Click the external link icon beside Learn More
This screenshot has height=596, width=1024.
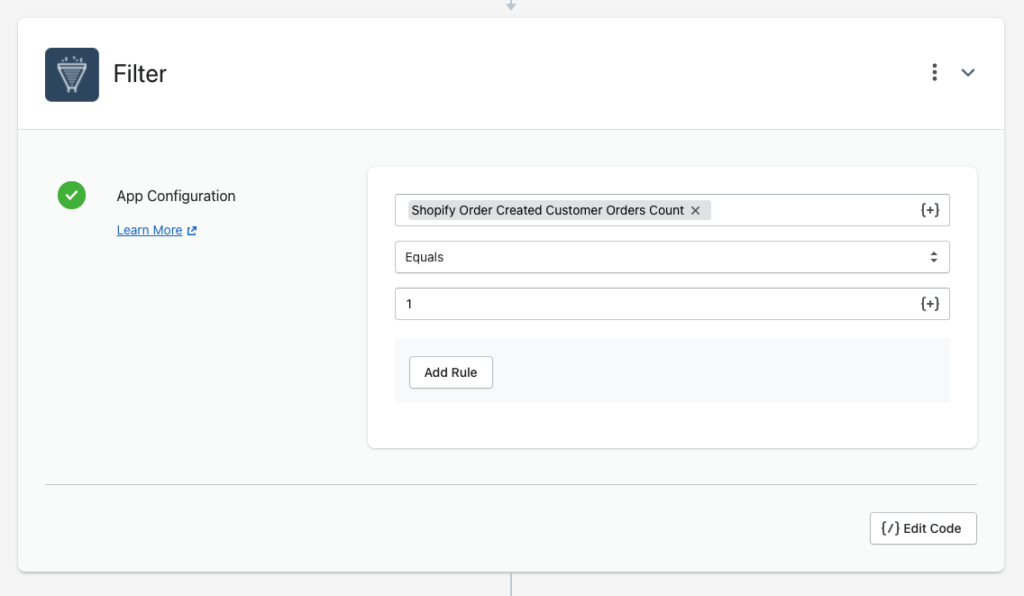192,230
